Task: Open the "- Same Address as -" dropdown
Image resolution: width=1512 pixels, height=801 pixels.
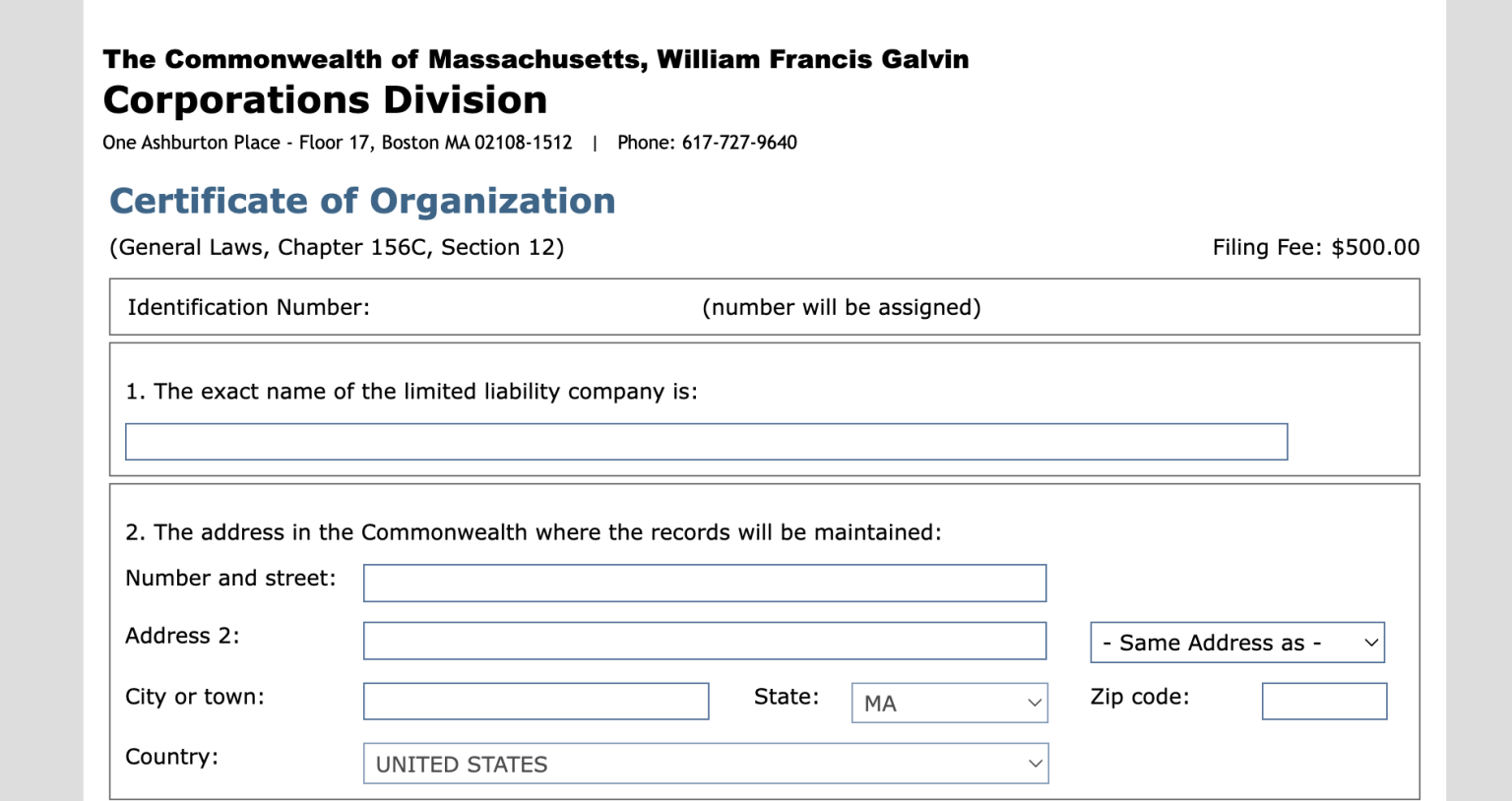Action: pyautogui.click(x=1235, y=642)
